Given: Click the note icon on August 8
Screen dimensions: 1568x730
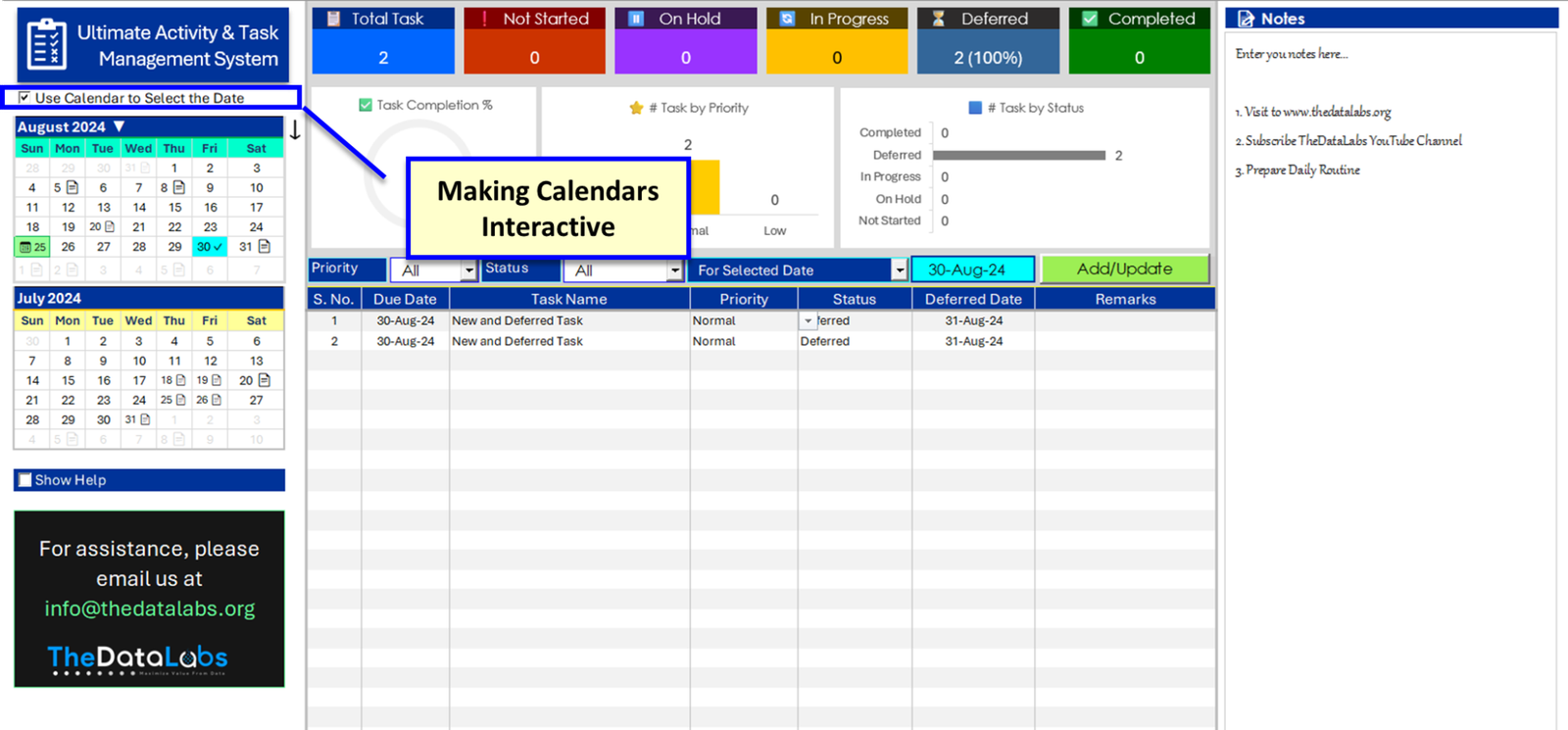Looking at the screenshot, I should coord(178,187).
